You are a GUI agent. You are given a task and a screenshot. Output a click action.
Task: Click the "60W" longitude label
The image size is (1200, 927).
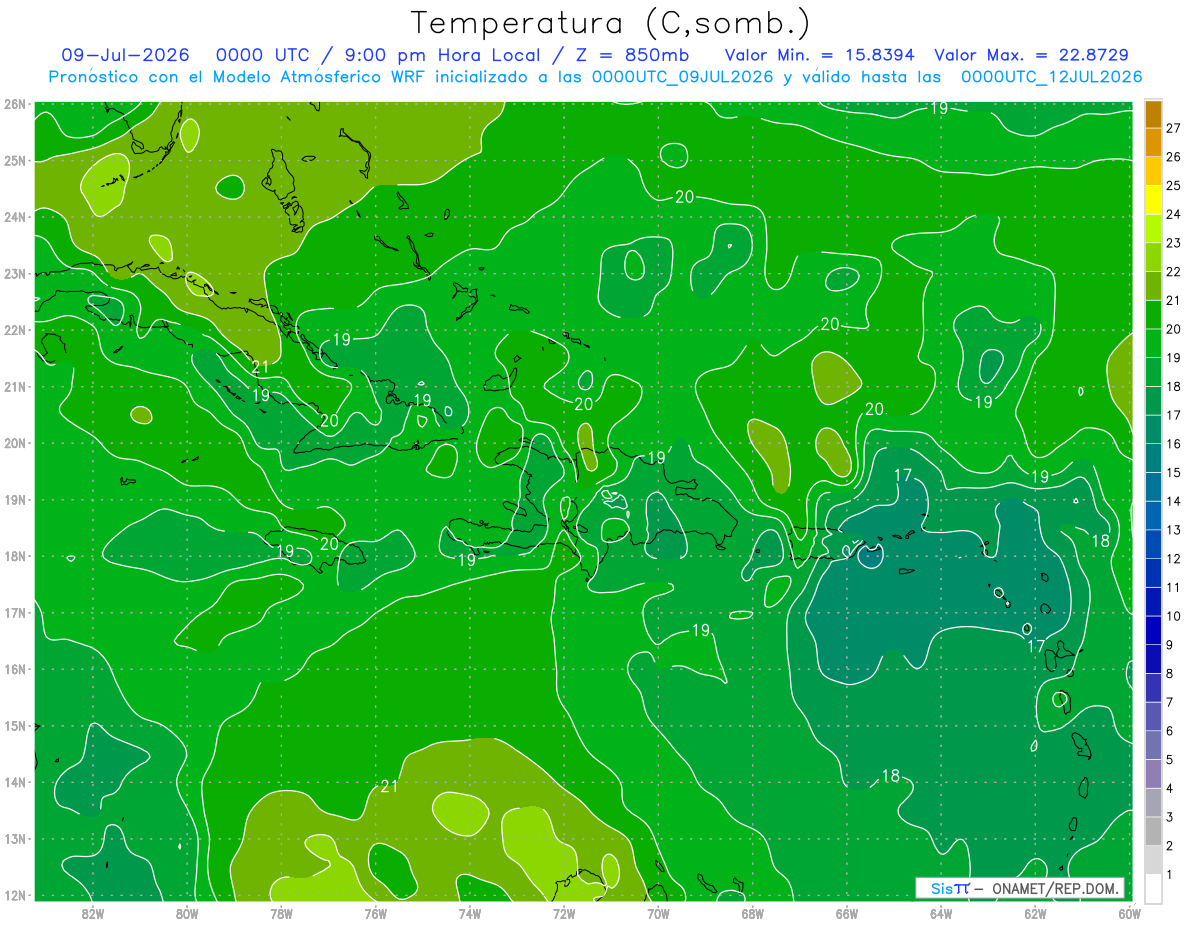click(1129, 913)
